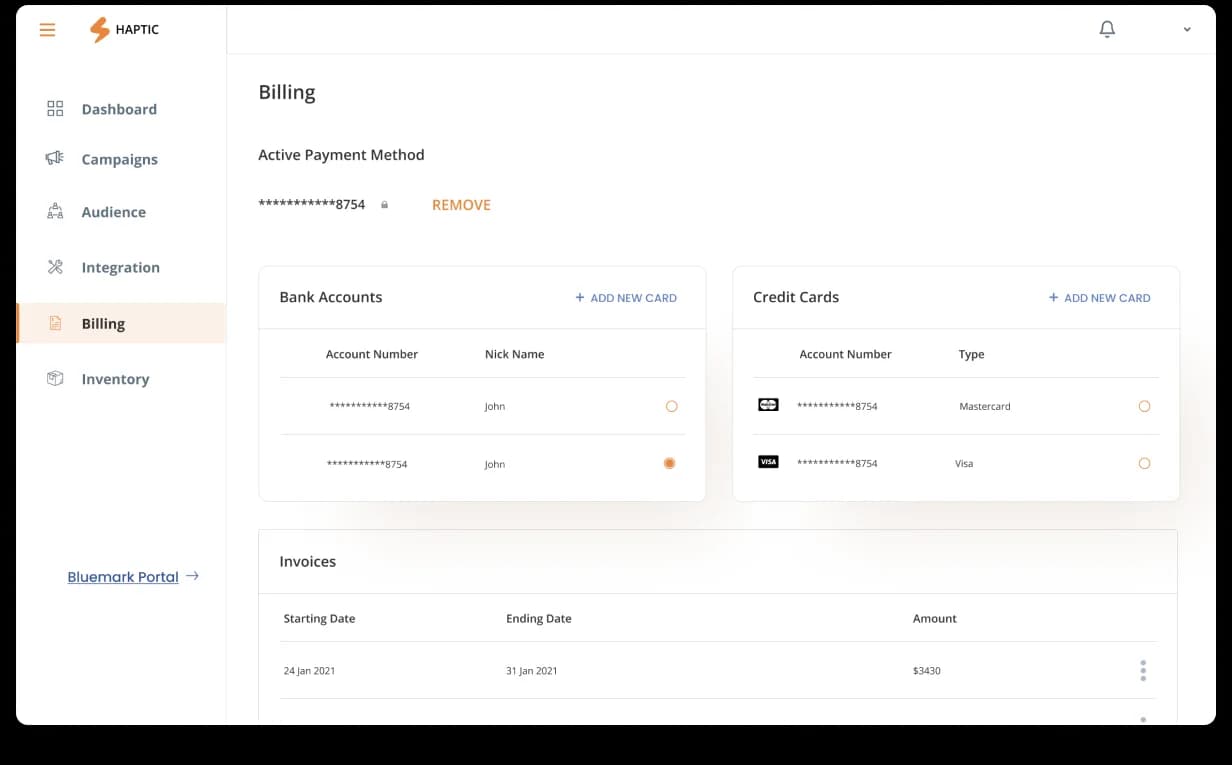Image resolution: width=1232 pixels, height=765 pixels.
Task: Remove the active payment method
Action: (x=461, y=205)
